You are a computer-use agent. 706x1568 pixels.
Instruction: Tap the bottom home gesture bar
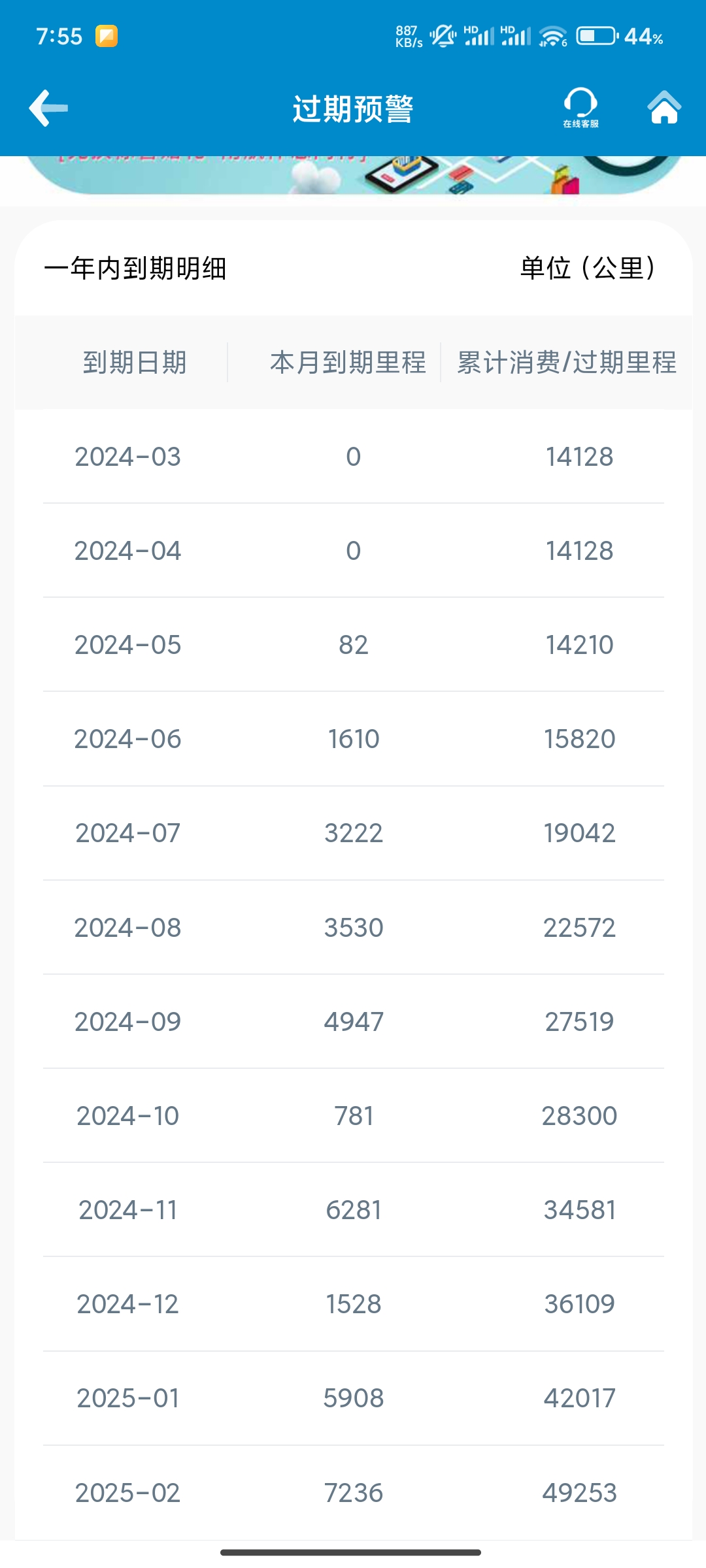click(351, 1552)
